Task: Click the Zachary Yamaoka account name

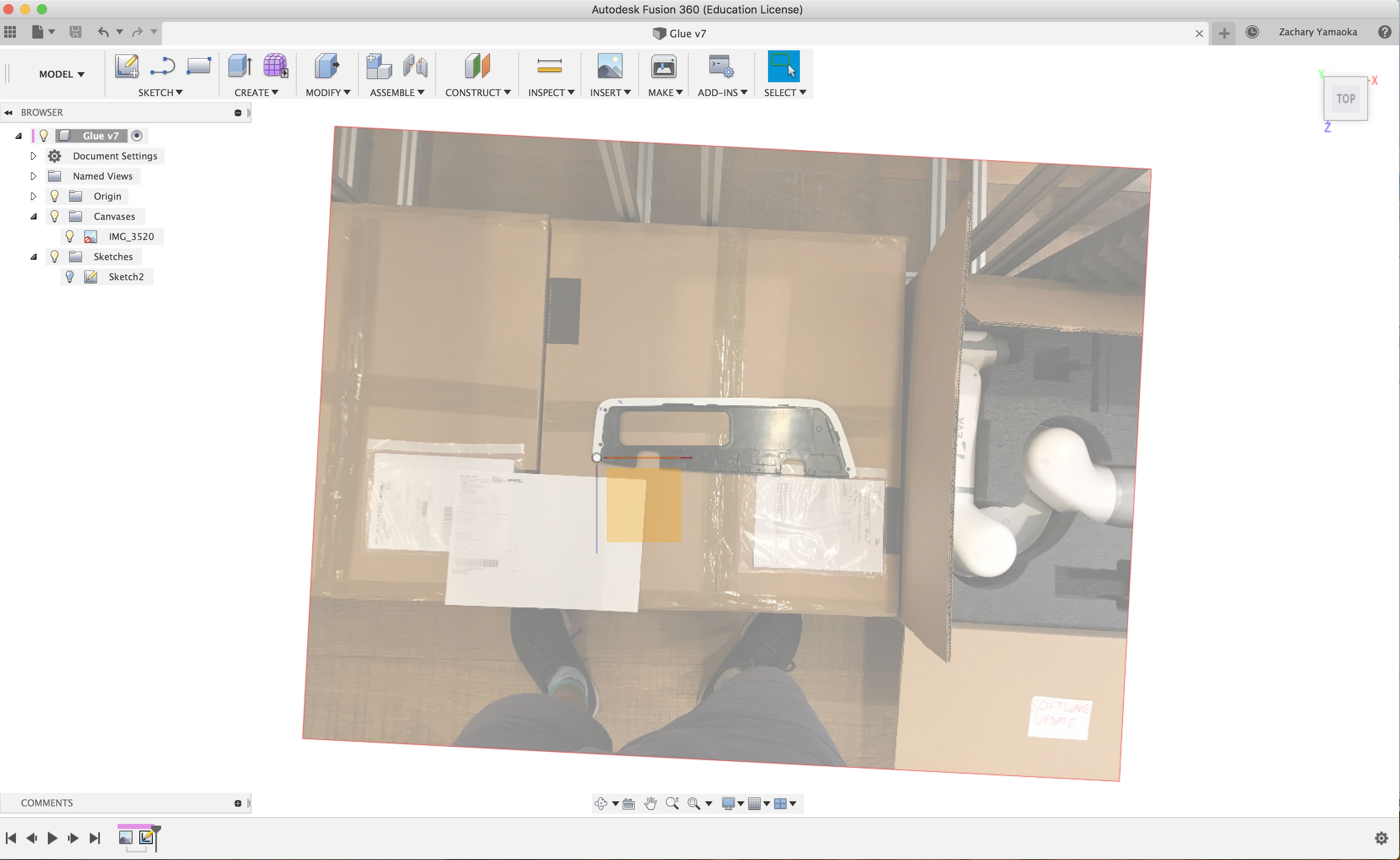Action: (x=1317, y=32)
